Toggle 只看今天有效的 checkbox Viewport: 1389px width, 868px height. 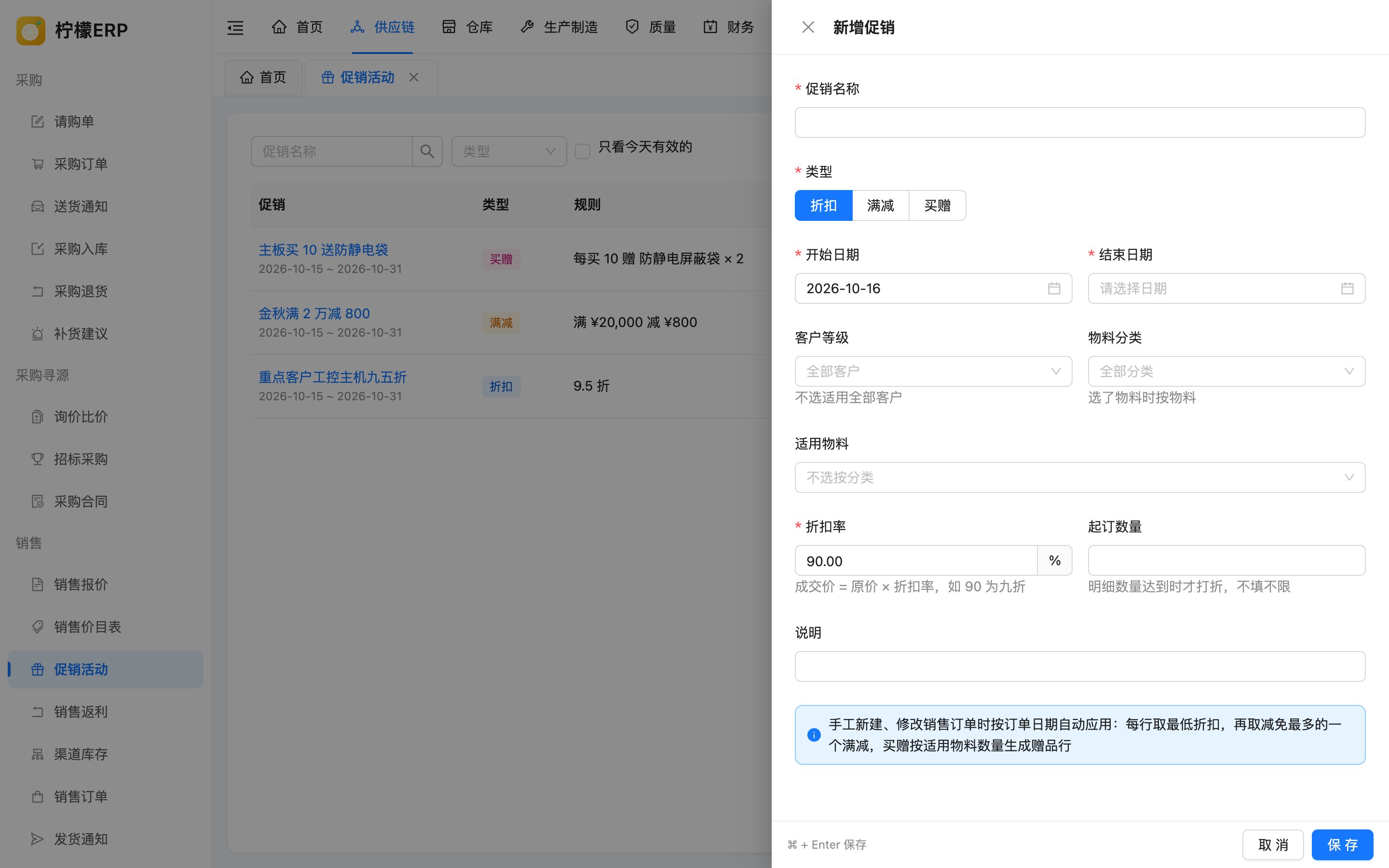point(583,151)
